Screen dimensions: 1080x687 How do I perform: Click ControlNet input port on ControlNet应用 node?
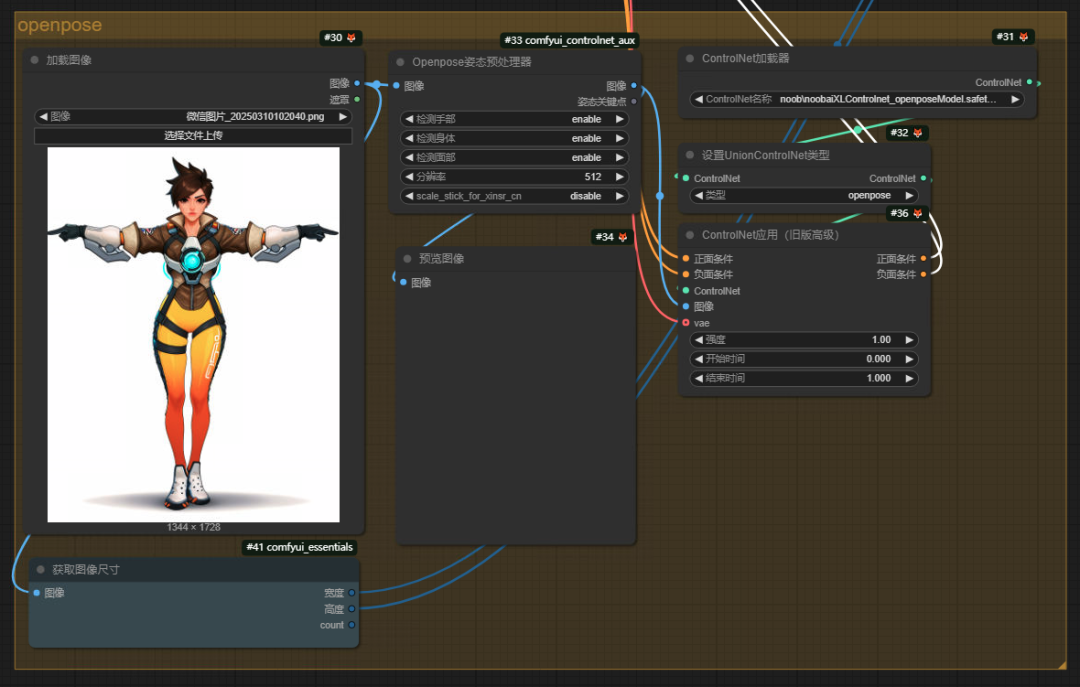(x=686, y=291)
